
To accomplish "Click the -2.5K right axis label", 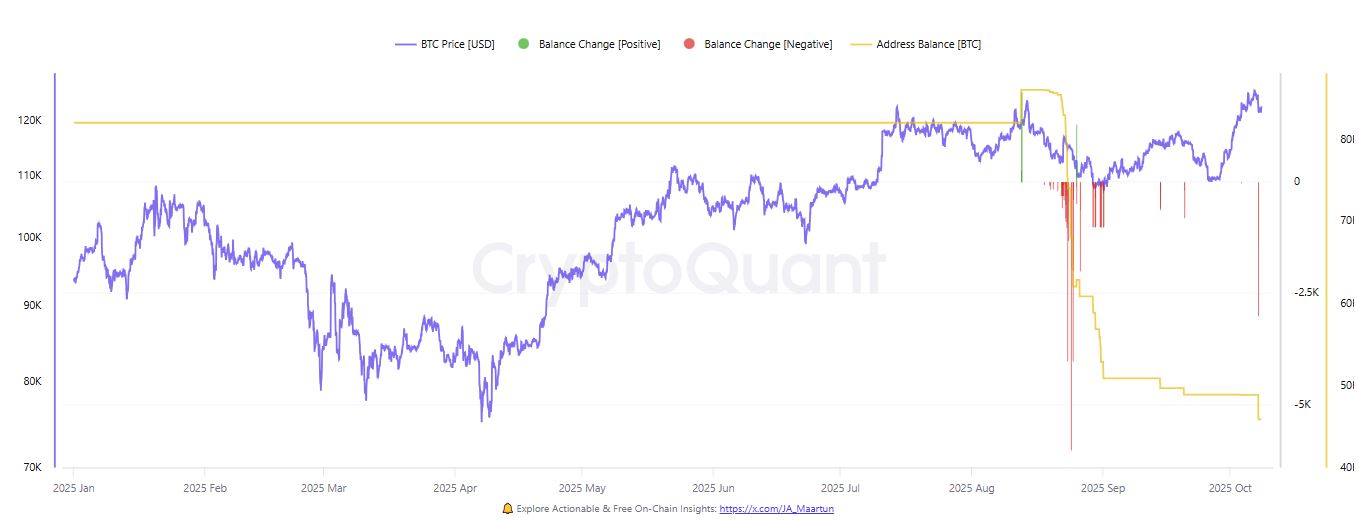I will click(x=1307, y=292).
